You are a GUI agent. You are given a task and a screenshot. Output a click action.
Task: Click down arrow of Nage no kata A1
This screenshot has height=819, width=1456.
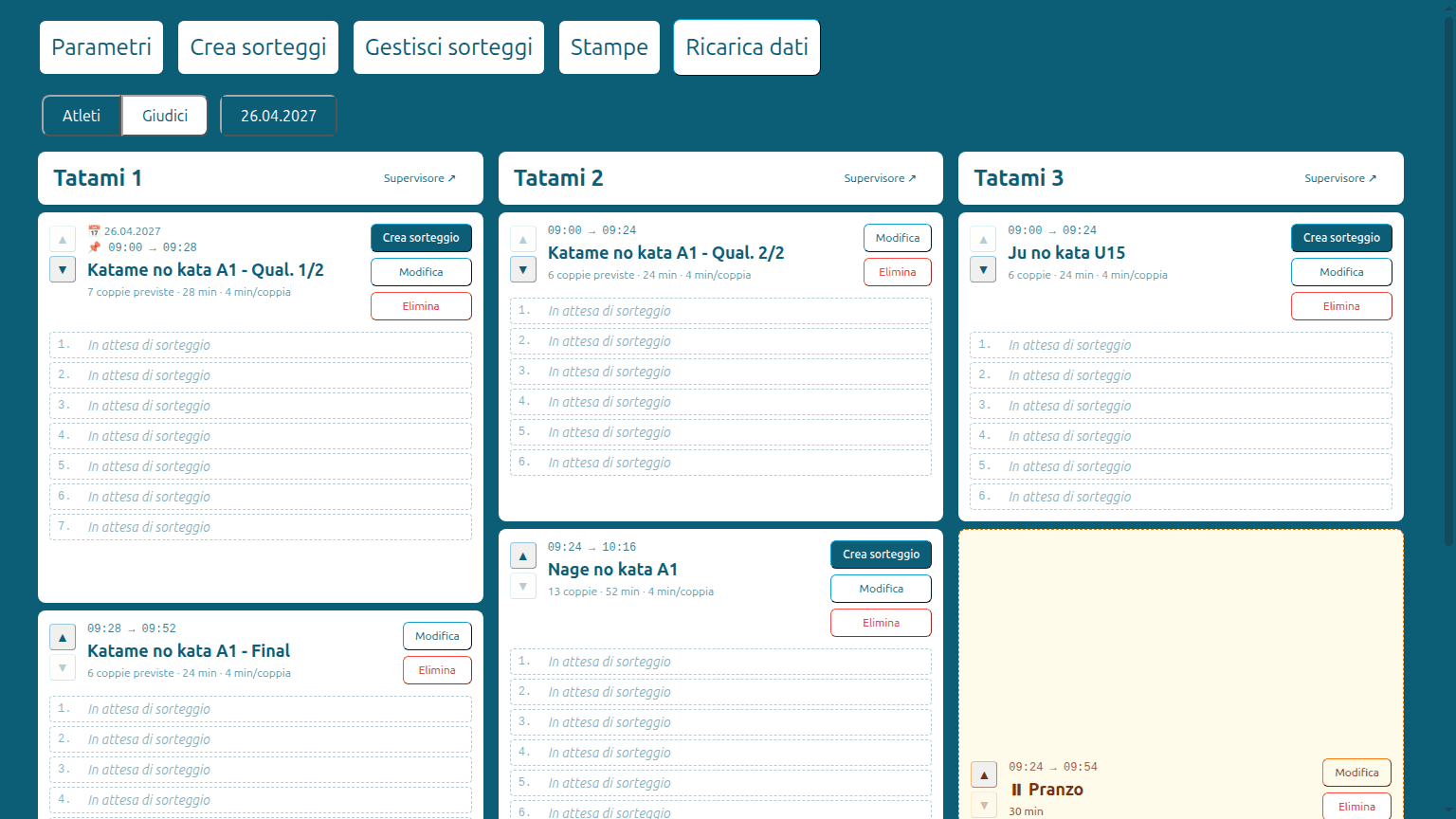coord(523,587)
